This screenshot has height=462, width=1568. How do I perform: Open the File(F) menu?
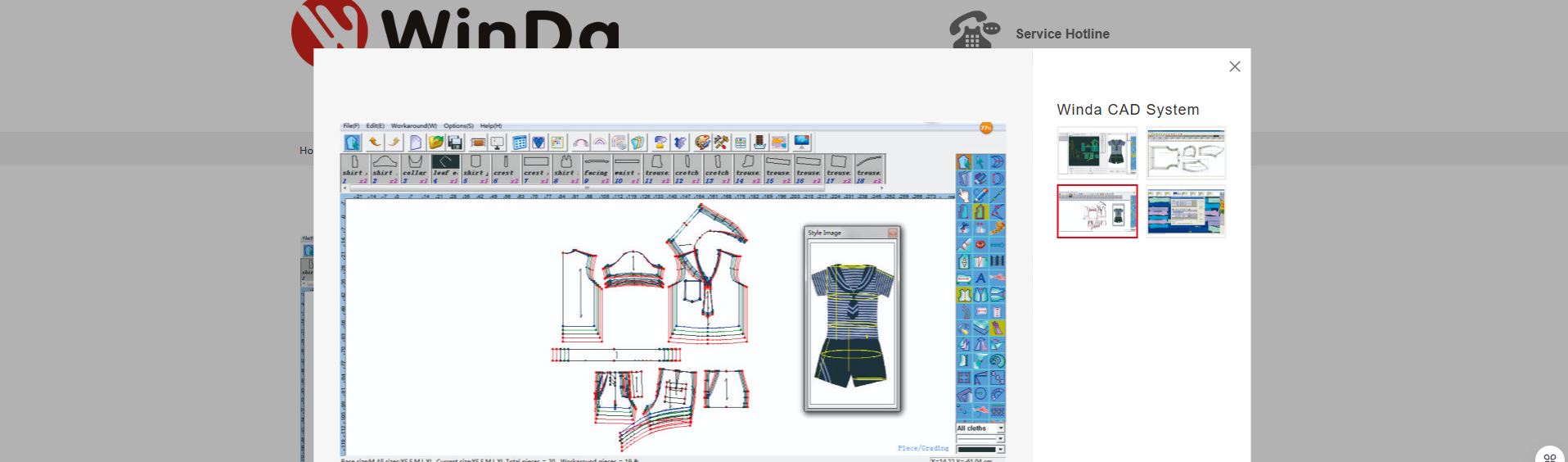(x=351, y=126)
